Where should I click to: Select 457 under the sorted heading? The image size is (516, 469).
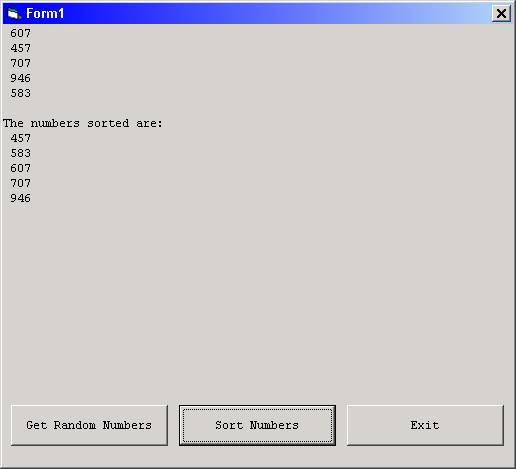20,138
